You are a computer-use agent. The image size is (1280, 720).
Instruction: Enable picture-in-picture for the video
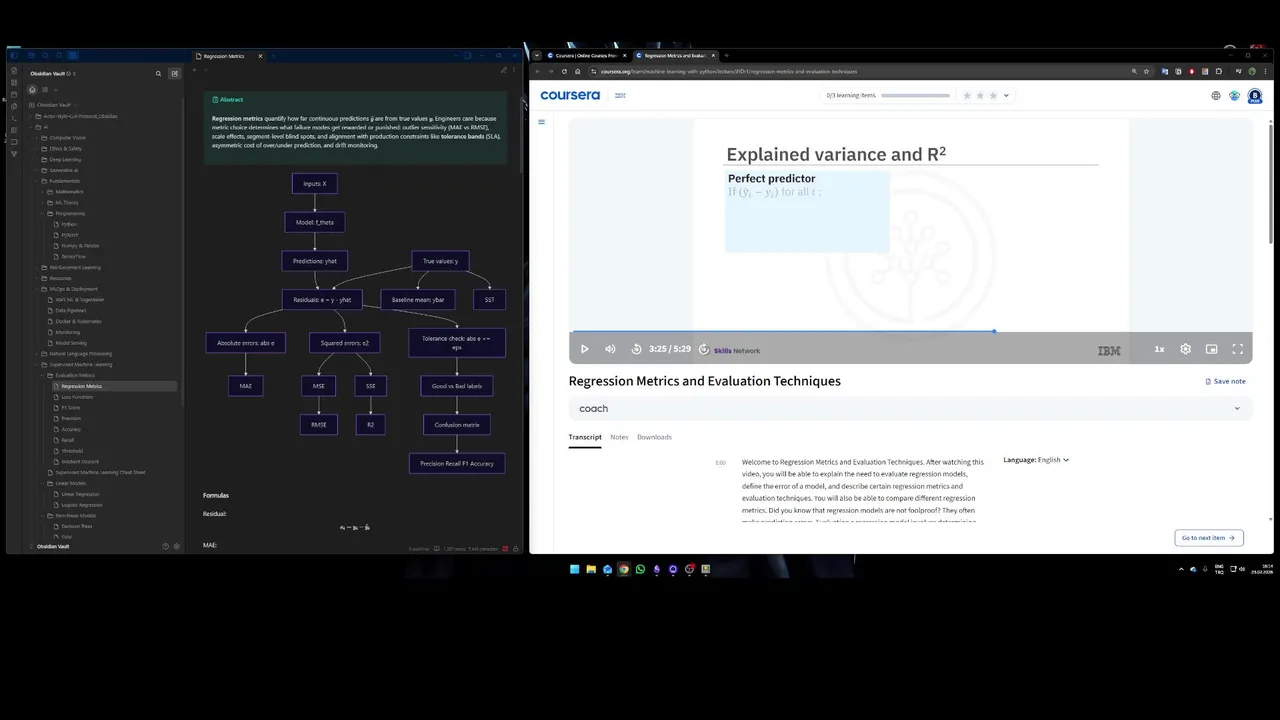click(x=1211, y=349)
